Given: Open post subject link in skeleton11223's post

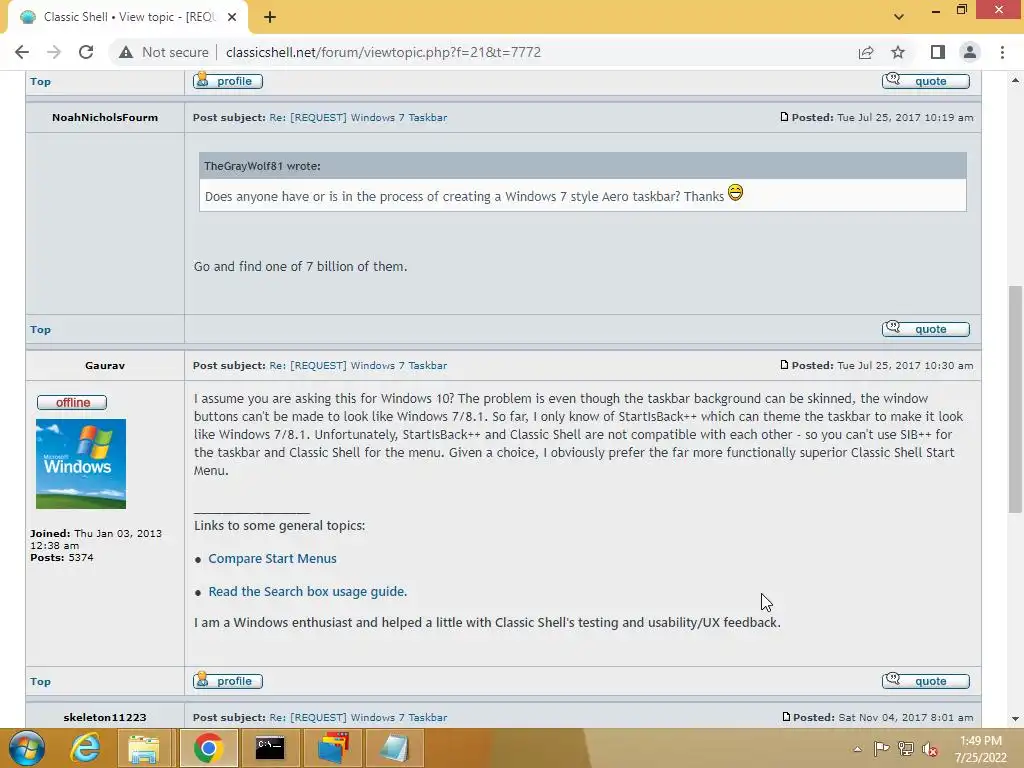Looking at the screenshot, I should 358,718.
